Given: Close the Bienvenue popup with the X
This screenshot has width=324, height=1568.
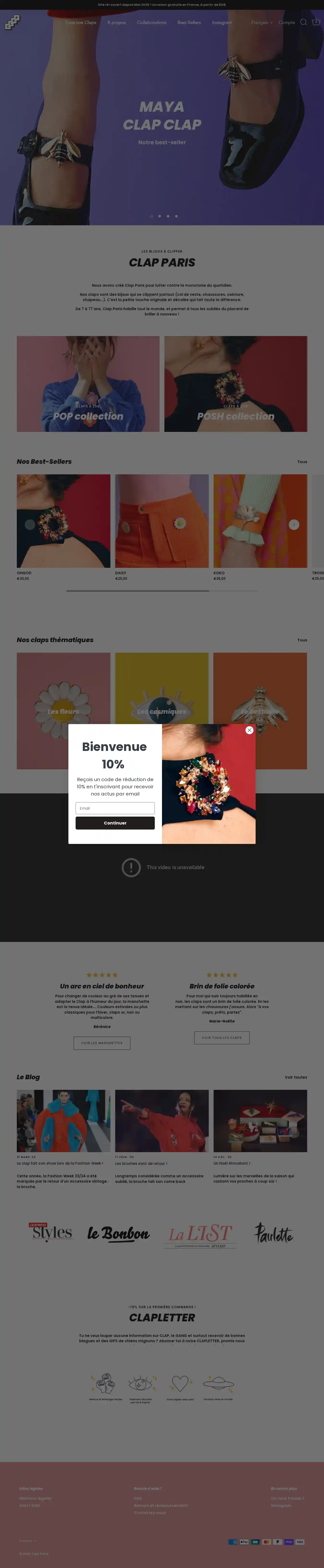Looking at the screenshot, I should [249, 730].
